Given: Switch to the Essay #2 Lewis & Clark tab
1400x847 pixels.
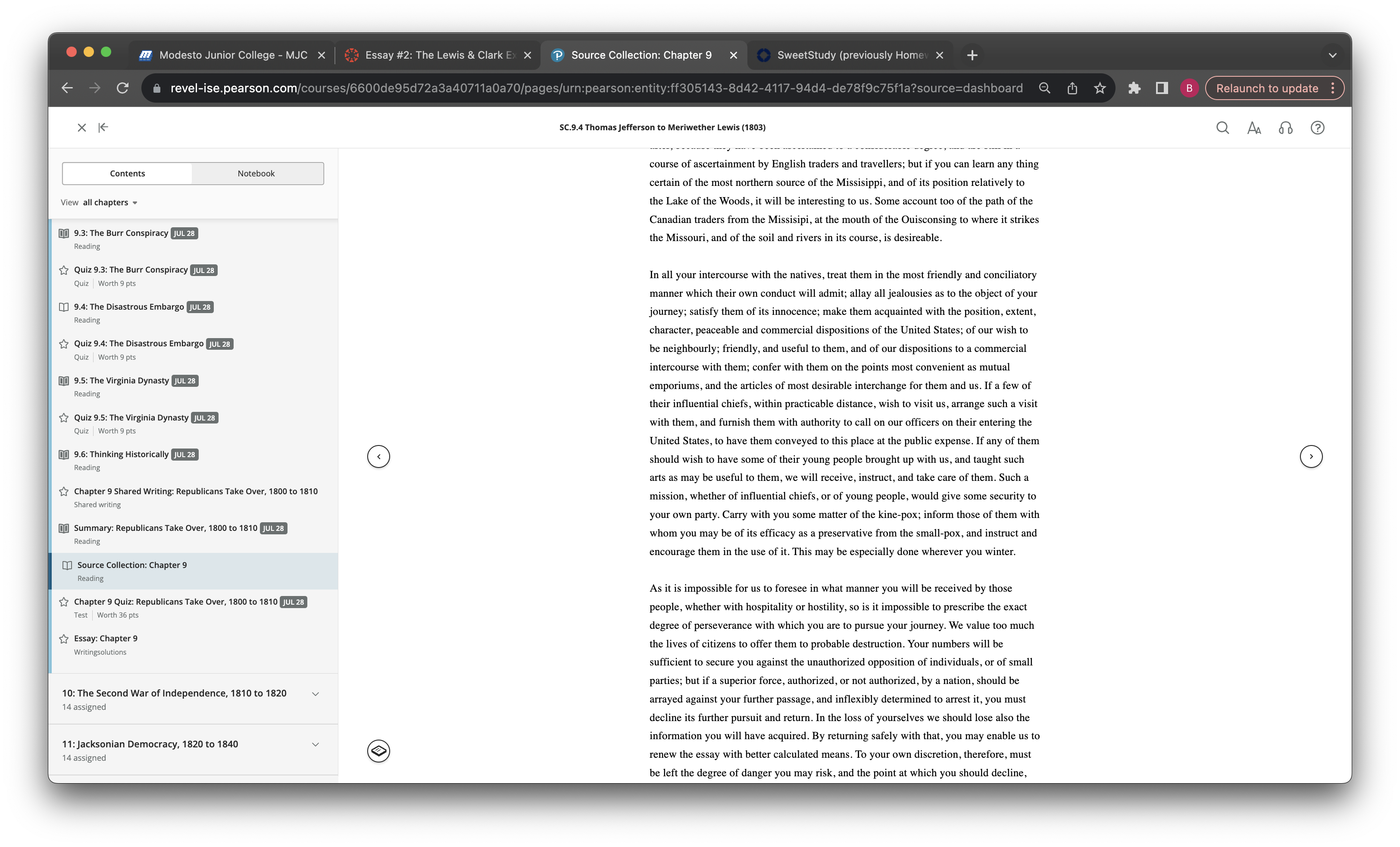Looking at the screenshot, I should click(x=437, y=55).
